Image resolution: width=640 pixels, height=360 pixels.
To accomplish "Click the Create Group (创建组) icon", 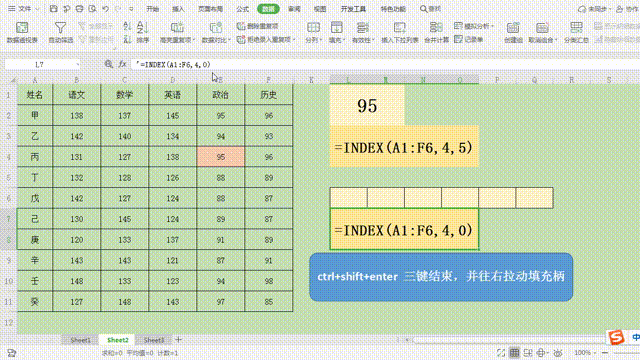I will tap(513, 27).
